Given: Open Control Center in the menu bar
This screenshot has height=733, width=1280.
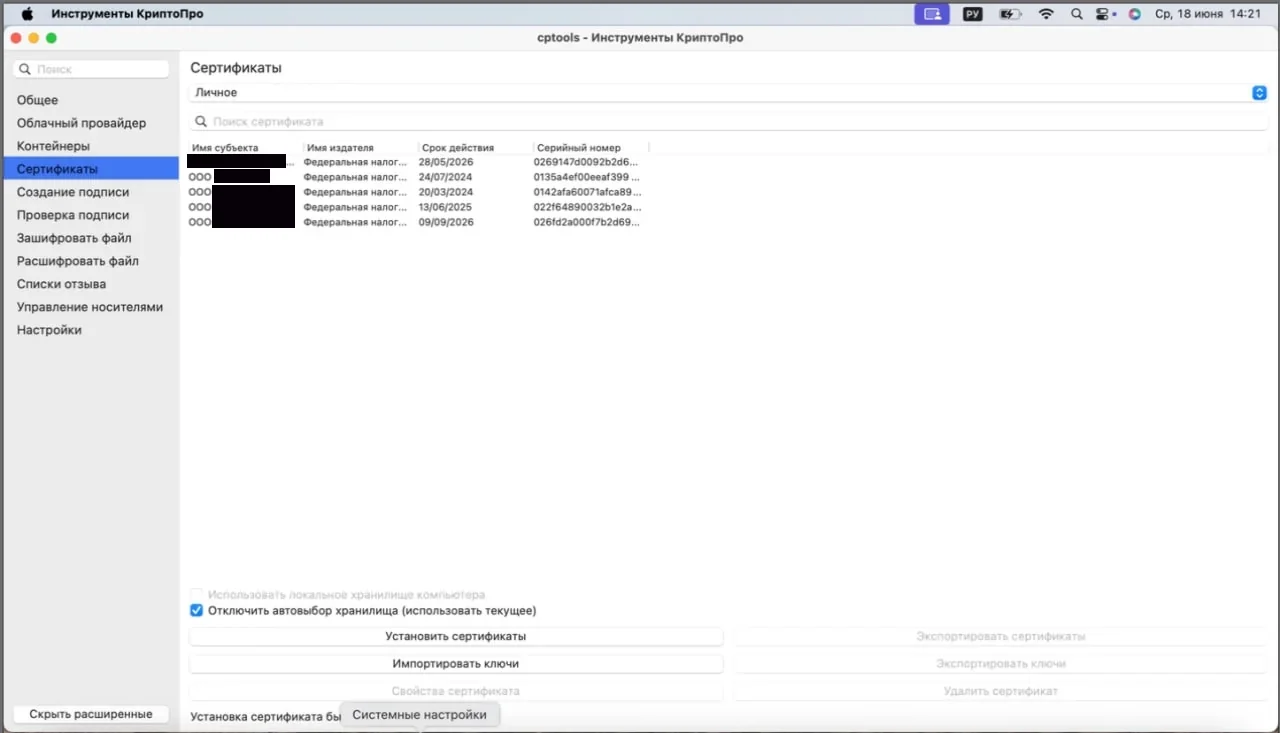Looking at the screenshot, I should pyautogui.click(x=1105, y=14).
